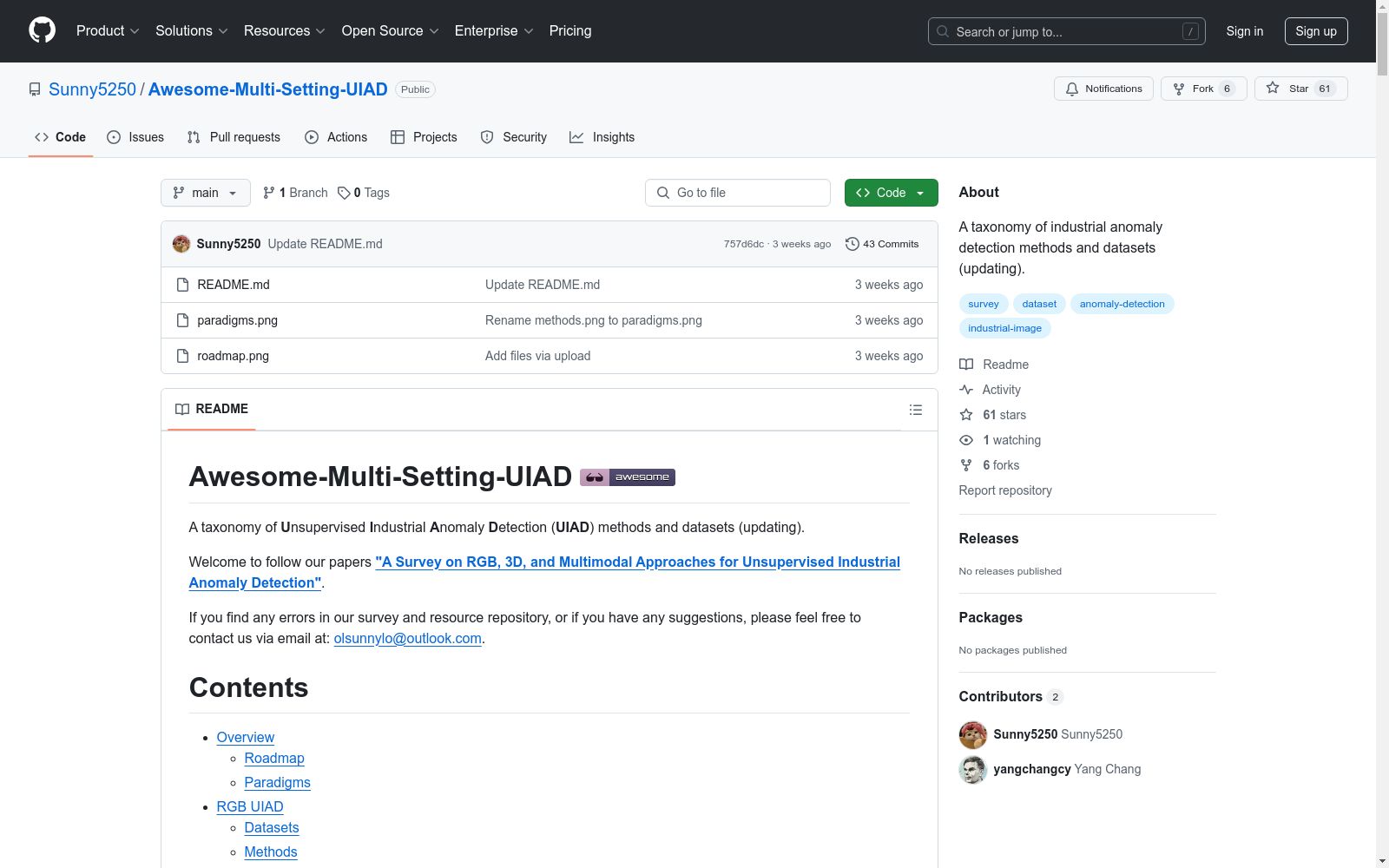1389x868 pixels.
Task: Open the README outline list icon
Action: [x=915, y=410]
